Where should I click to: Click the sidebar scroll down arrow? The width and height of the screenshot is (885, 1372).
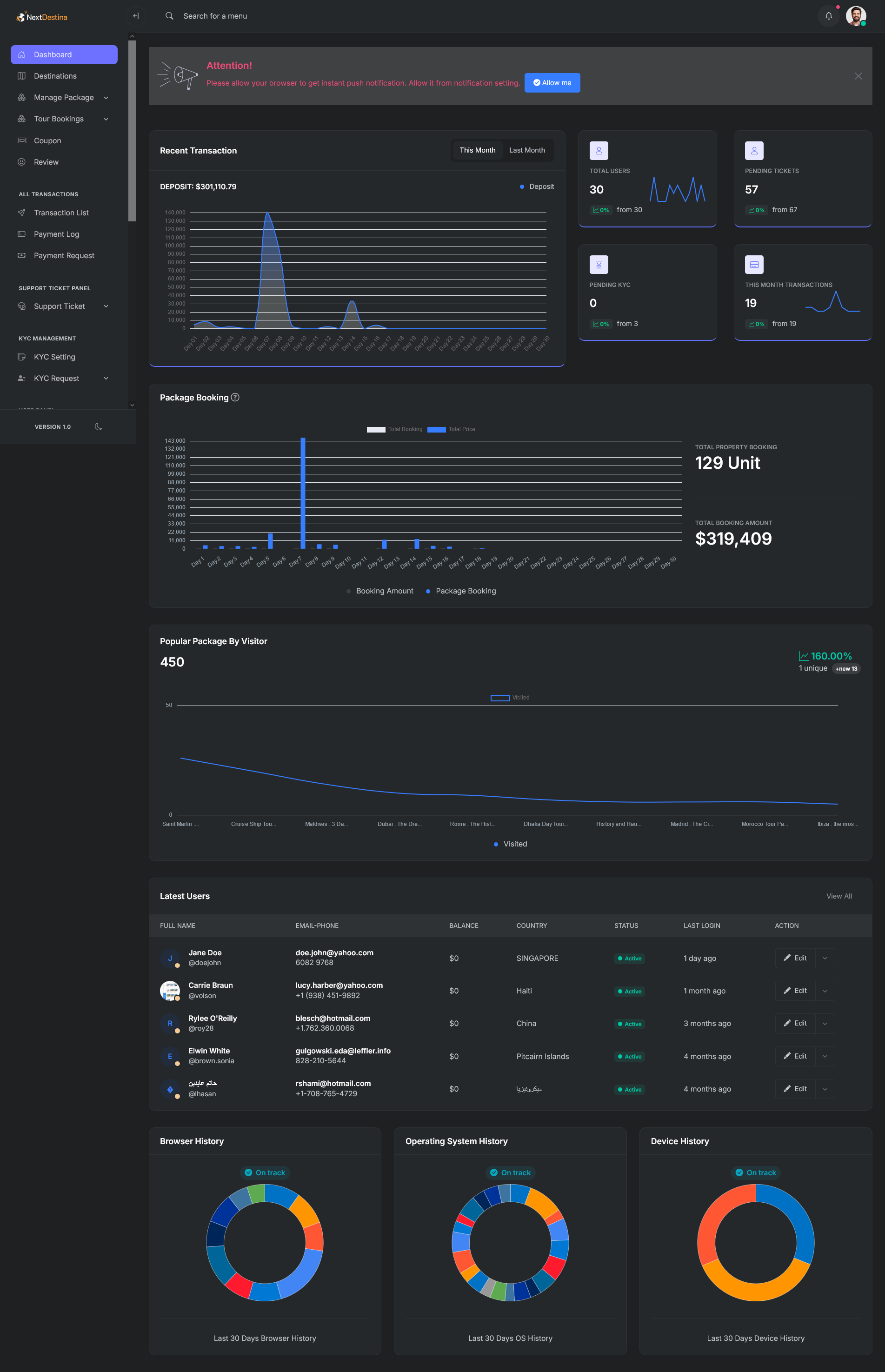(x=132, y=405)
